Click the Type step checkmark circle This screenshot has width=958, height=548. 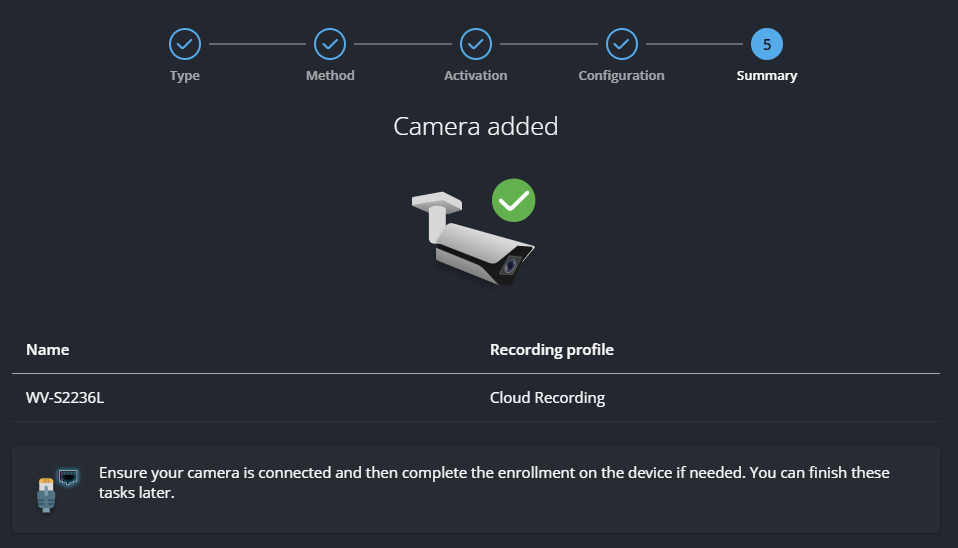tap(185, 44)
